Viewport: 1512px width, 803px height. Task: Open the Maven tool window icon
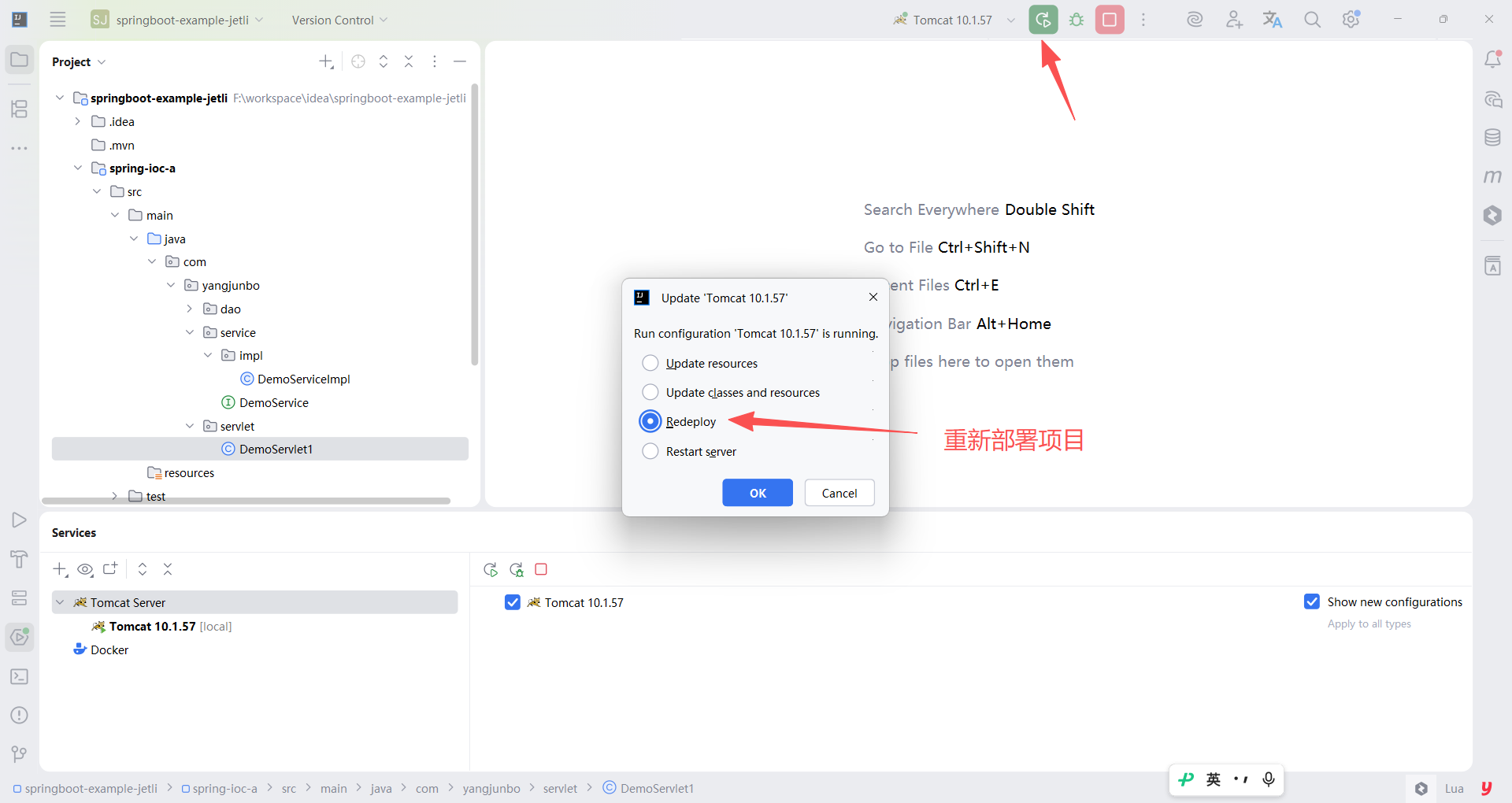point(1492,176)
